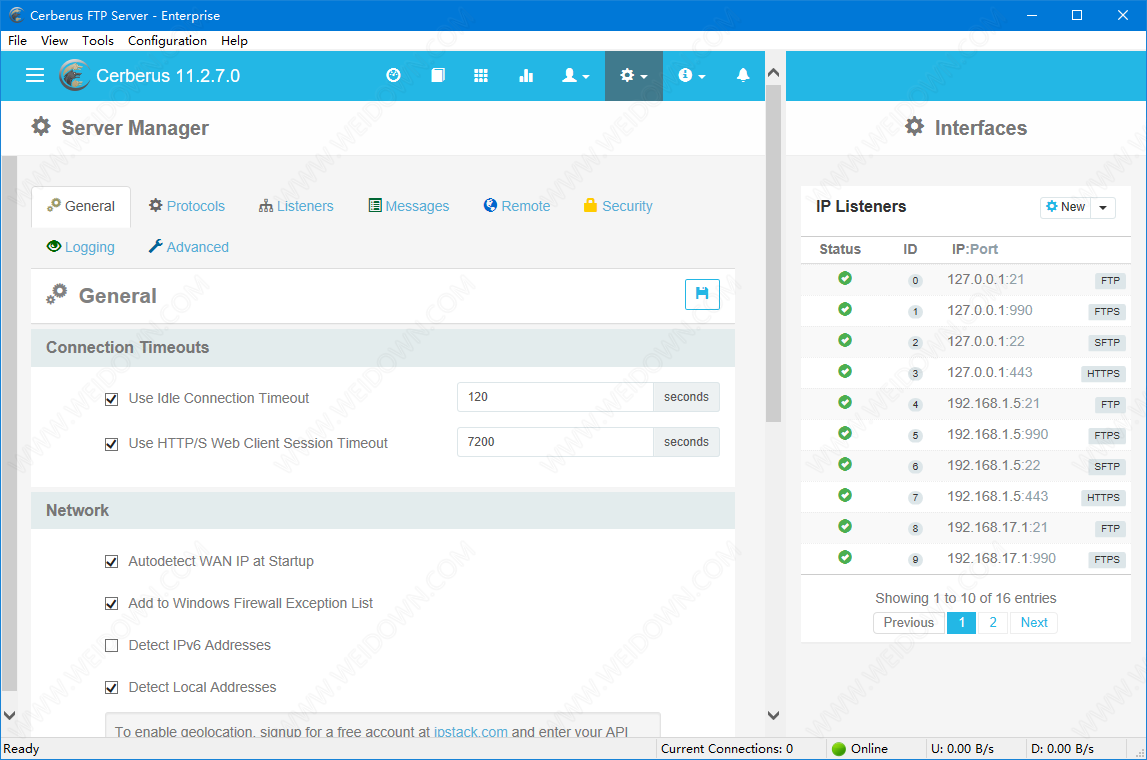This screenshot has height=760, width=1147.
Task: Click status check icon for 192.168.1.5:21
Action: tap(845, 402)
